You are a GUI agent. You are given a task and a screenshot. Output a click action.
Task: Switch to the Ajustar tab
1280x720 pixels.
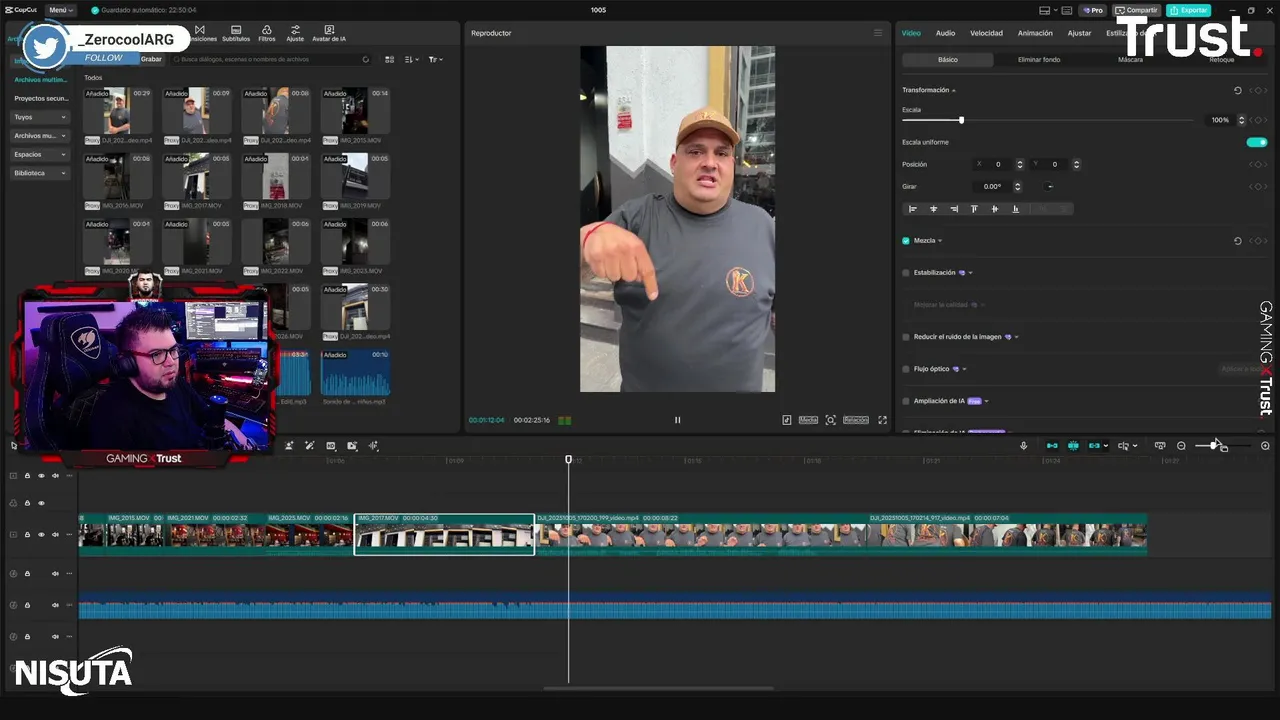coord(1079,33)
